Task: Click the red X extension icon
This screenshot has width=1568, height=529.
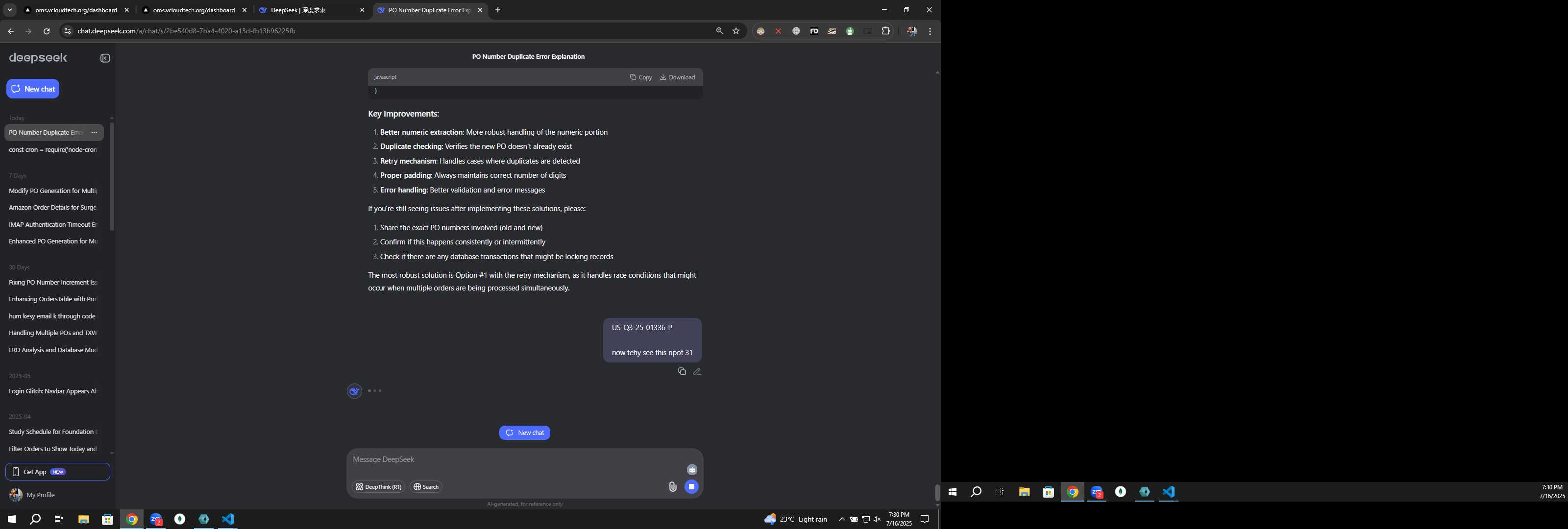Action: tap(779, 31)
